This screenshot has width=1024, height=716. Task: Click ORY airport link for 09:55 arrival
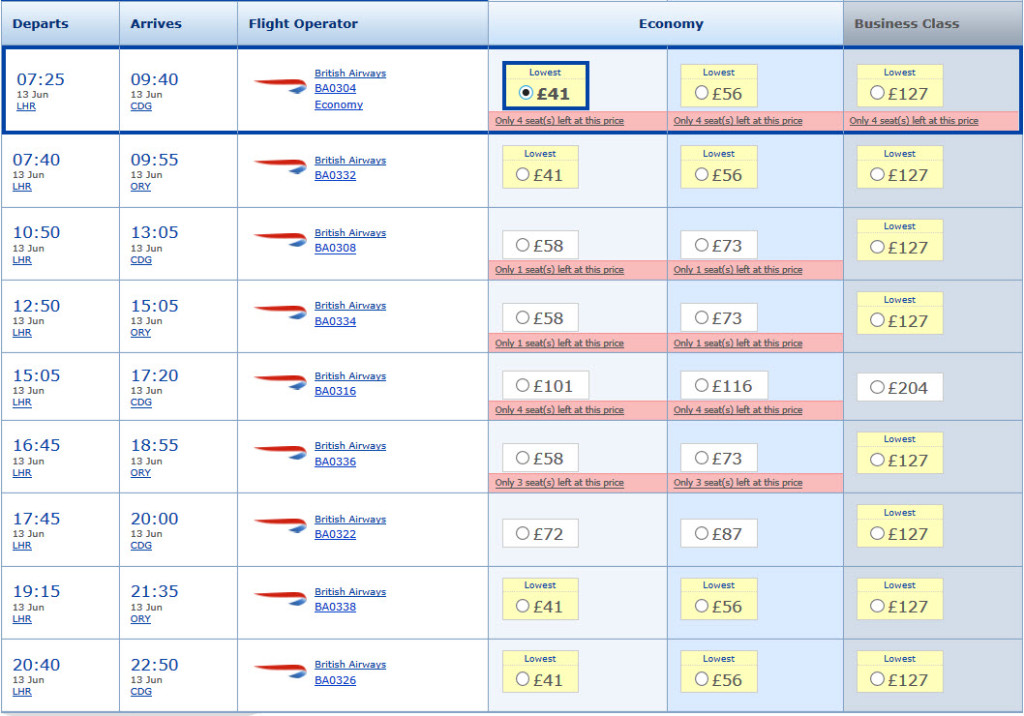point(140,186)
